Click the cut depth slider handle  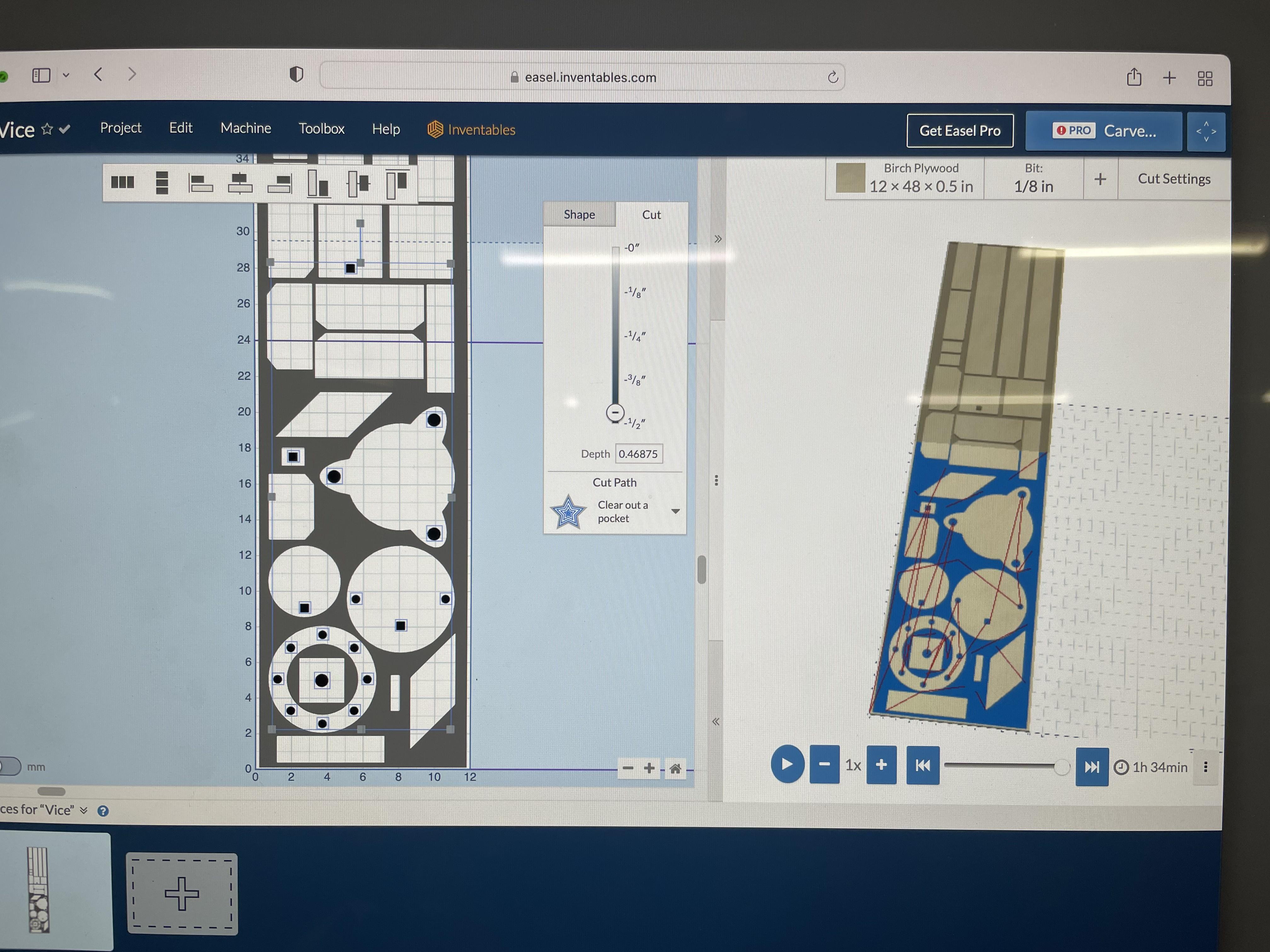(615, 413)
